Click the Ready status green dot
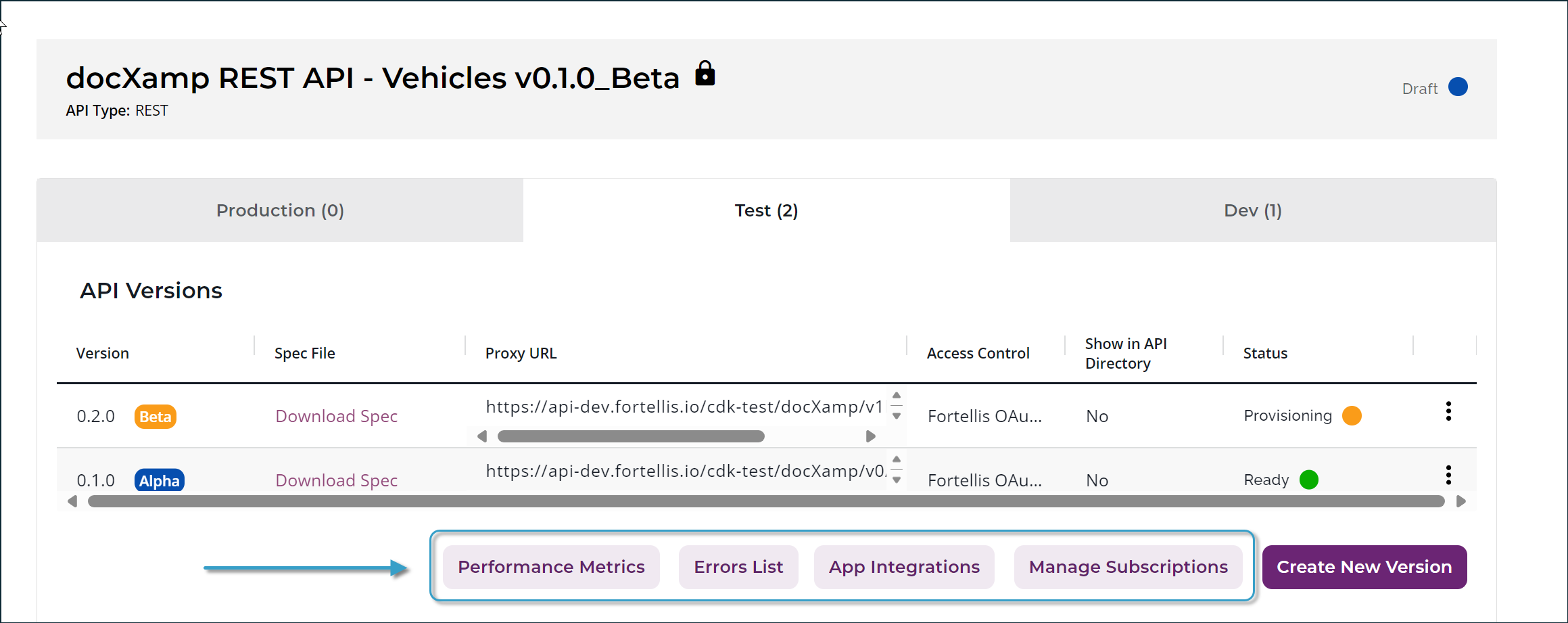 1308,479
